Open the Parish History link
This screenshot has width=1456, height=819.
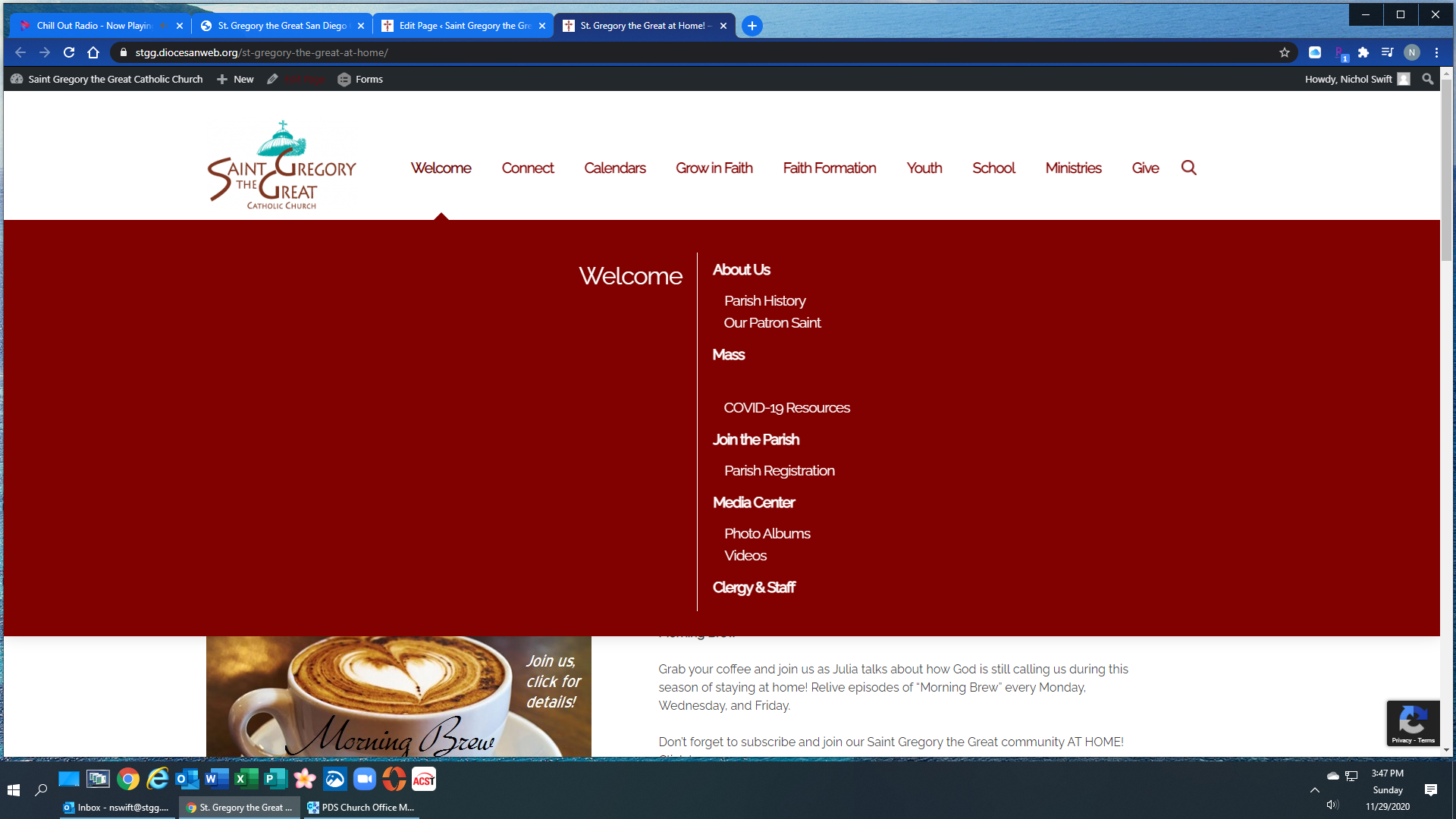[764, 301]
